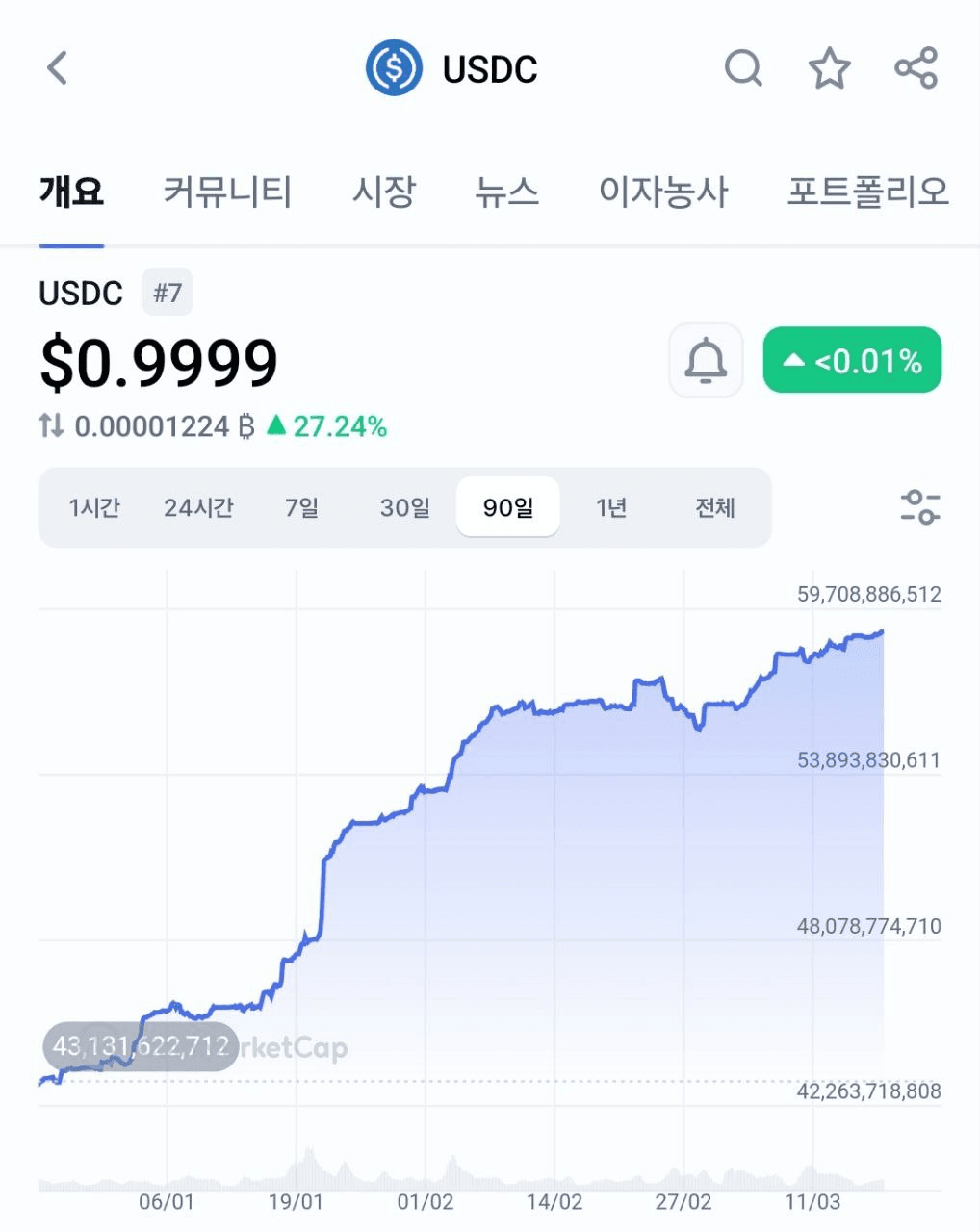This screenshot has height=1232, width=980.
Task: Select the 7일 time range
Action: point(301,507)
